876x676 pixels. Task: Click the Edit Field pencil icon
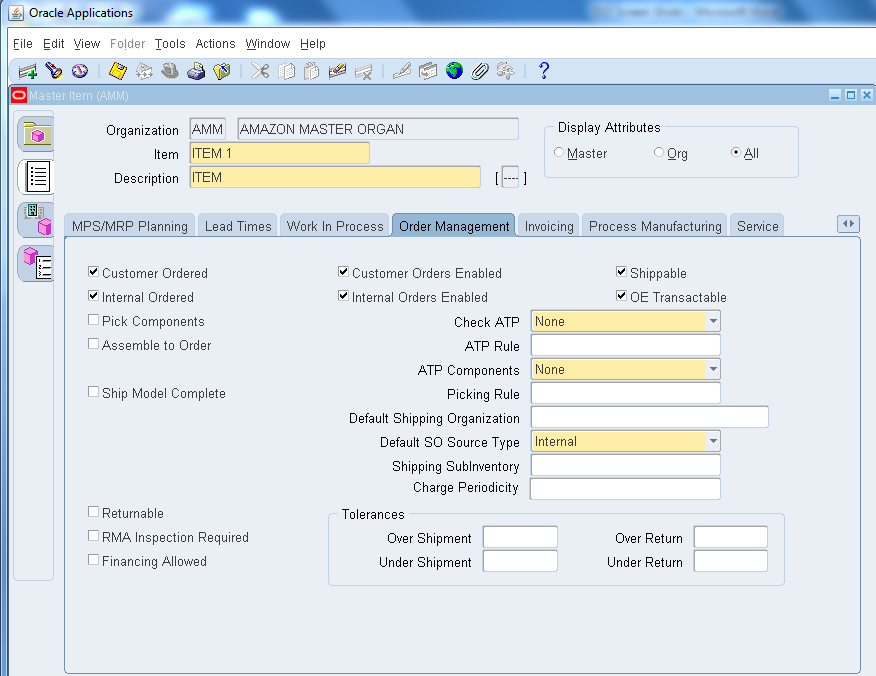click(402, 71)
